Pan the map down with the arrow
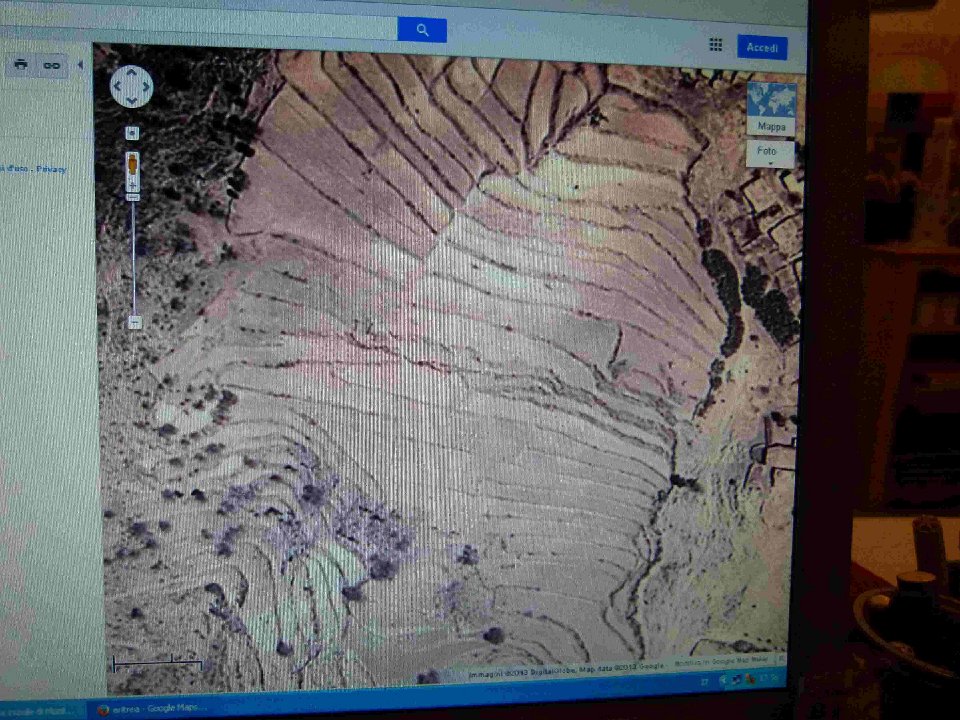This screenshot has width=960, height=720. pos(131,100)
